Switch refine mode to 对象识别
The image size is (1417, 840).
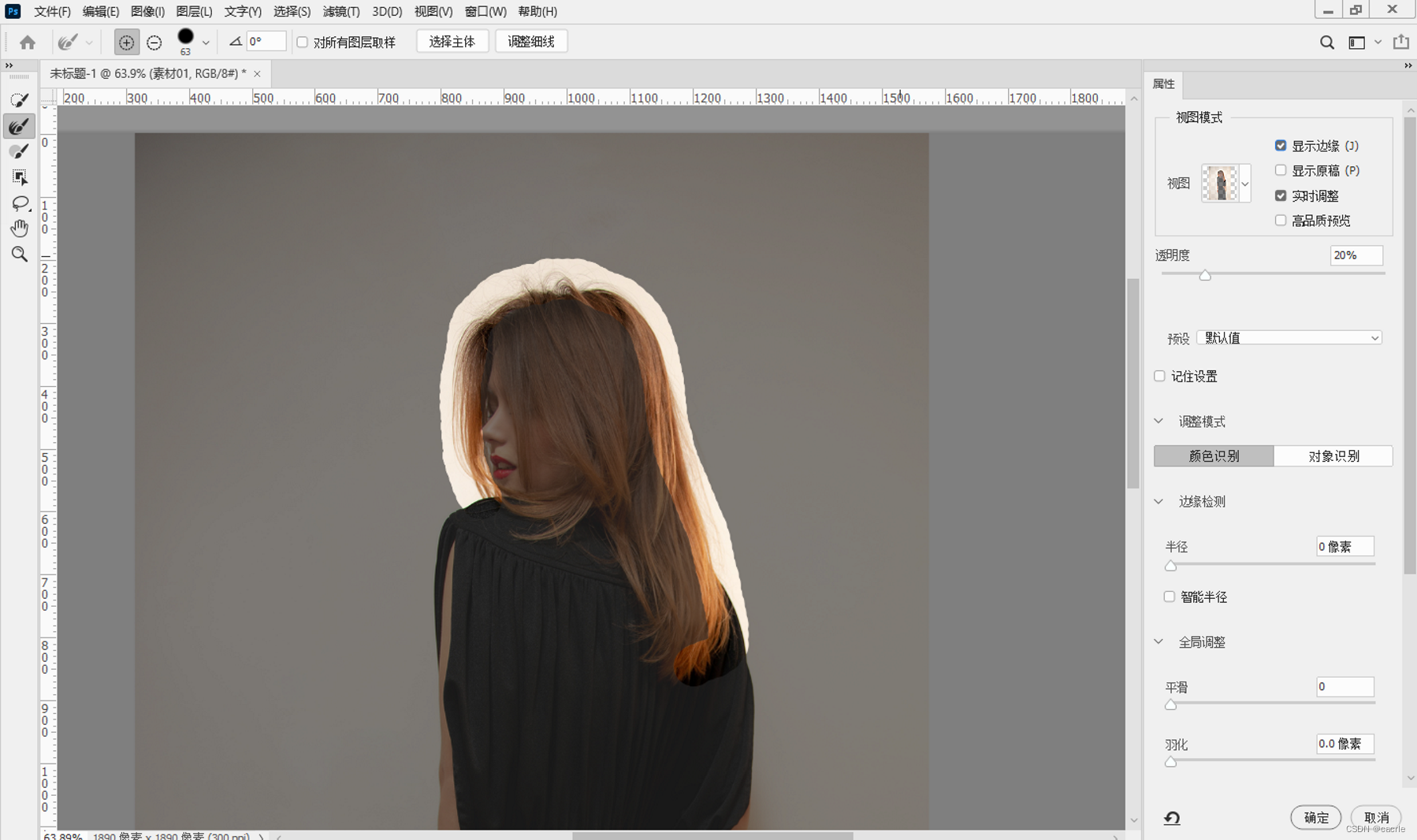click(1333, 456)
